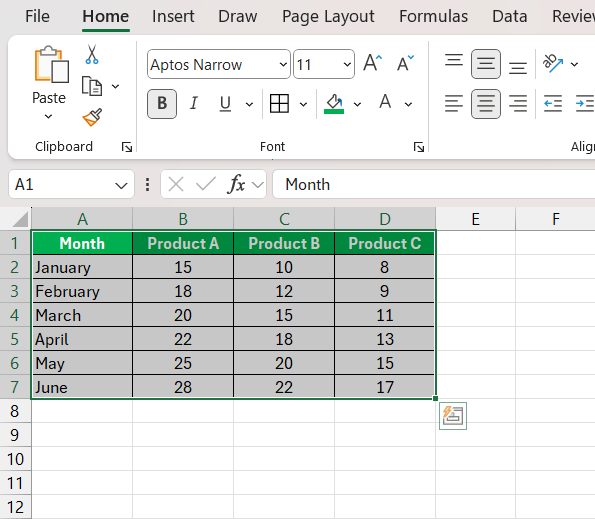Image resolution: width=595 pixels, height=519 pixels.
Task: Select column A header
Action: 82,219
